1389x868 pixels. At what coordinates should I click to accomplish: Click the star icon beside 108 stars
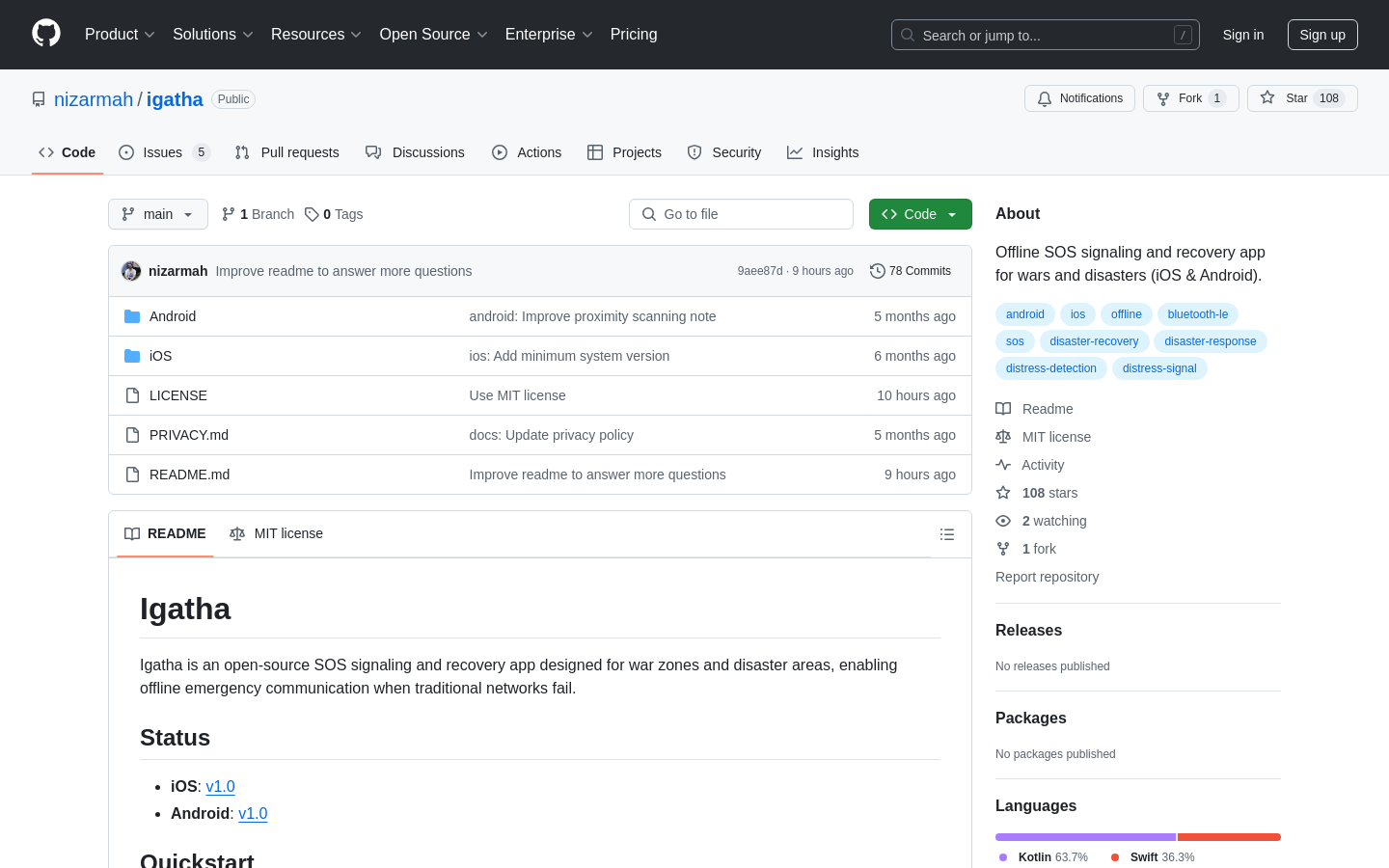[1003, 493]
